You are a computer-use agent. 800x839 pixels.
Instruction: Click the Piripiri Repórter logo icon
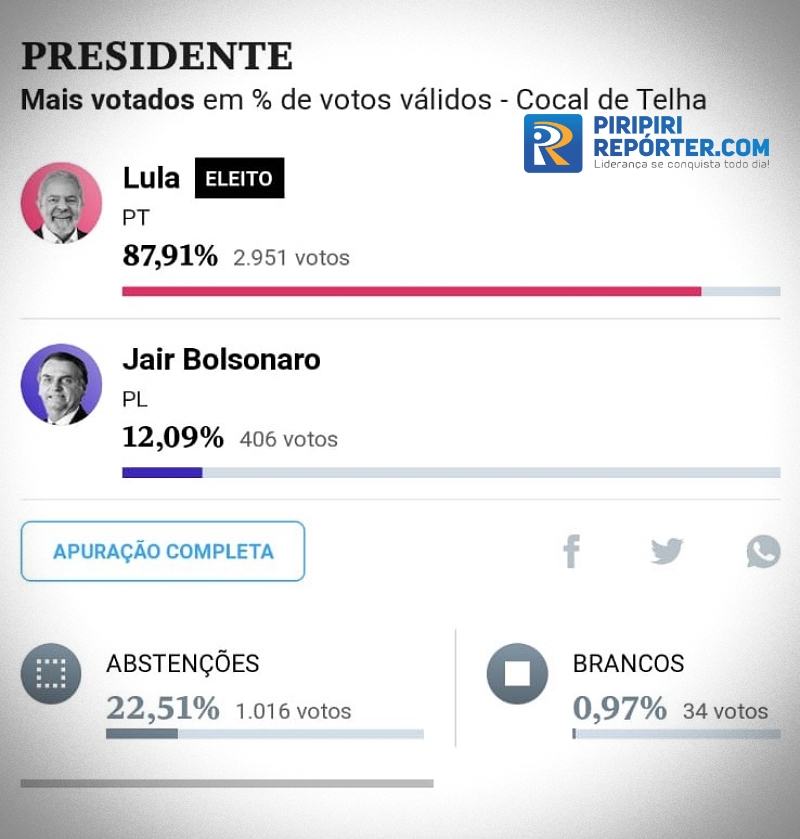(553, 143)
